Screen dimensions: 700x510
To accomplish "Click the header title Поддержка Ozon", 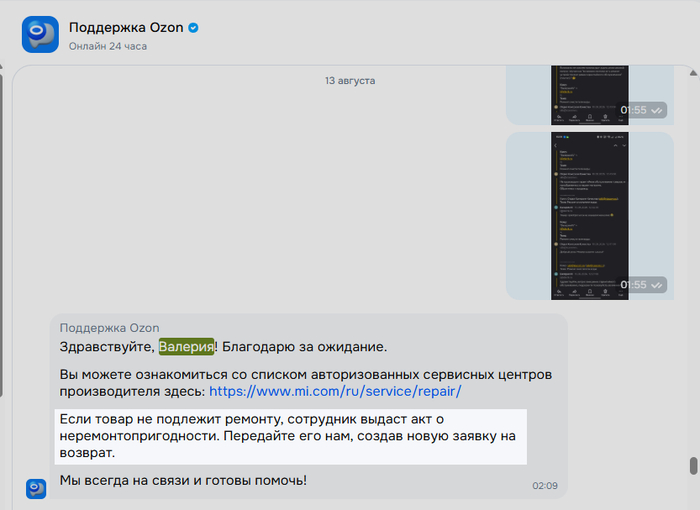I will (x=126, y=28).
